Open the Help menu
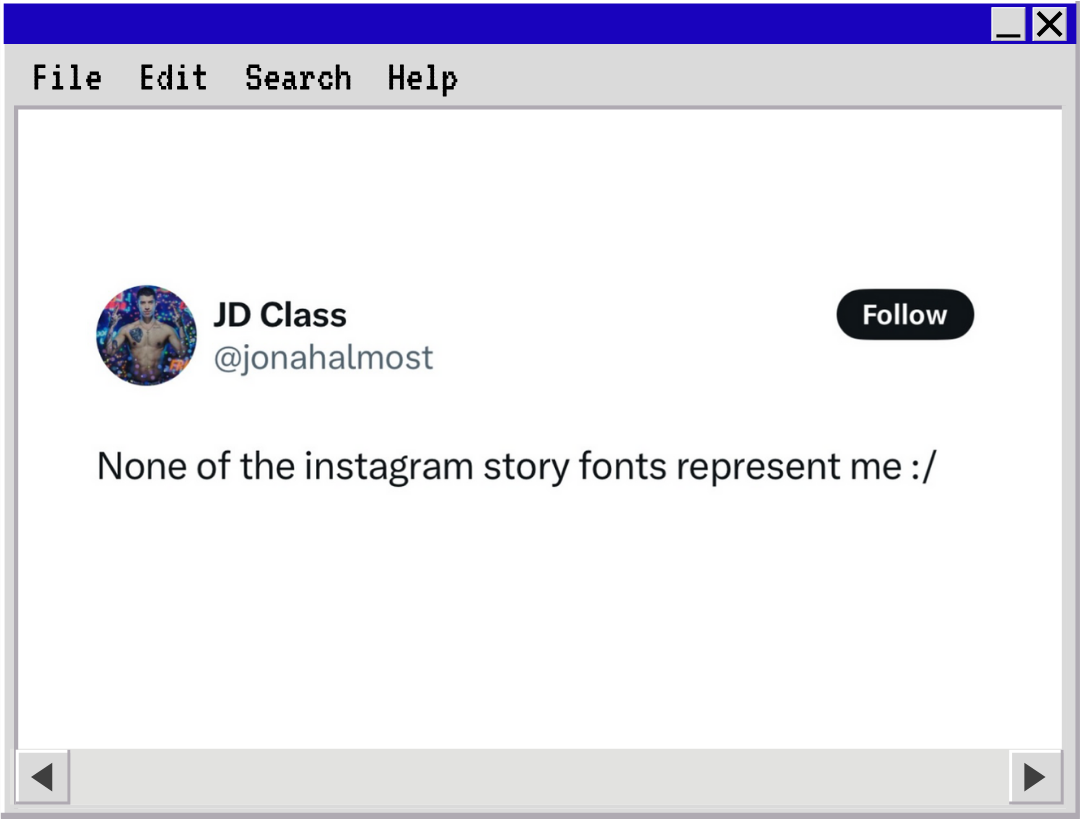Screen dimensions: 1080x819 pos(422,78)
